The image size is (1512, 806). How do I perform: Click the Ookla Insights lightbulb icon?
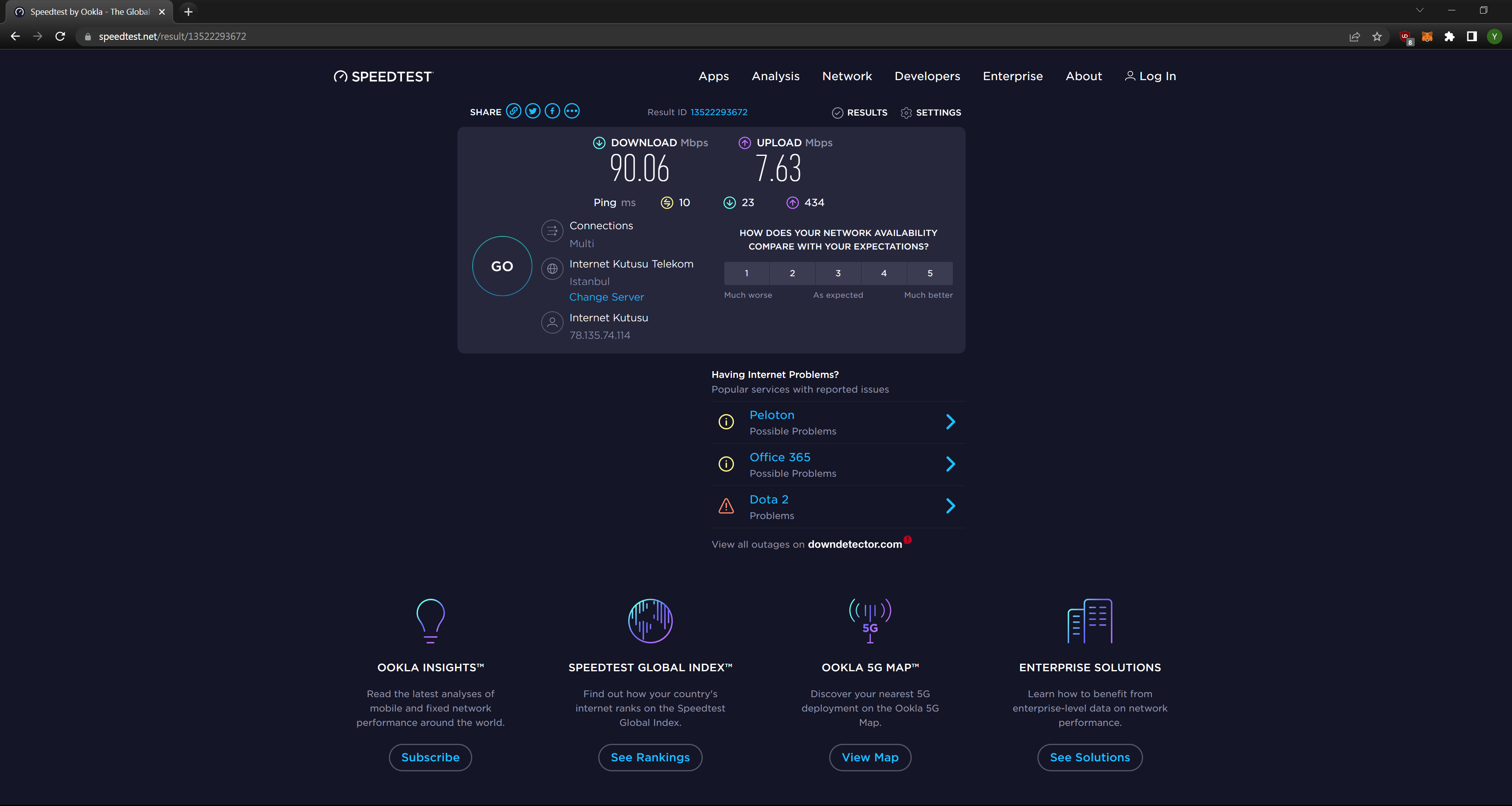(430, 621)
